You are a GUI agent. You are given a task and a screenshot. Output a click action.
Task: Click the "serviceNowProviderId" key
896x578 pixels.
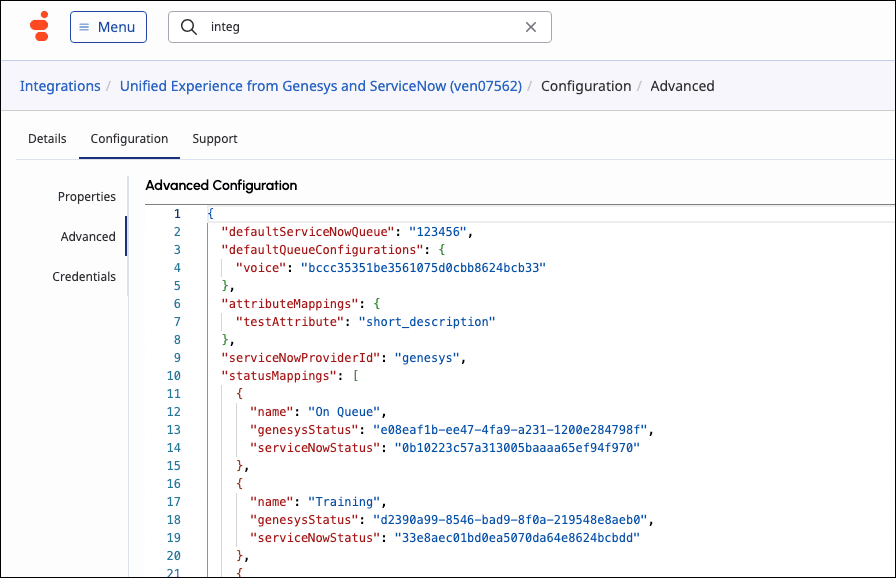click(x=301, y=358)
